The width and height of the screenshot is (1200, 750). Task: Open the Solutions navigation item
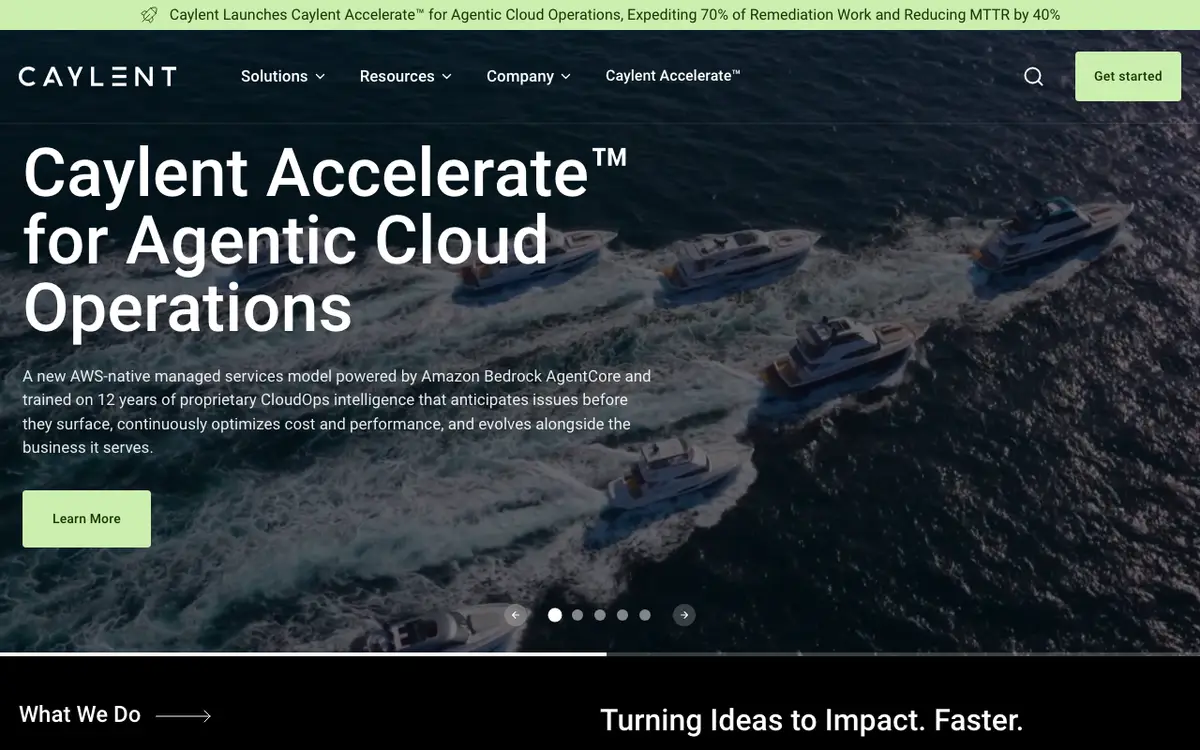coord(283,76)
